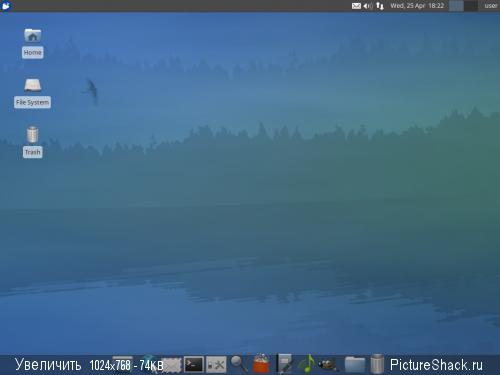Image resolution: width=500 pixels, height=375 pixels.
Task: Open the text editor notepad icon
Action: [x=284, y=364]
